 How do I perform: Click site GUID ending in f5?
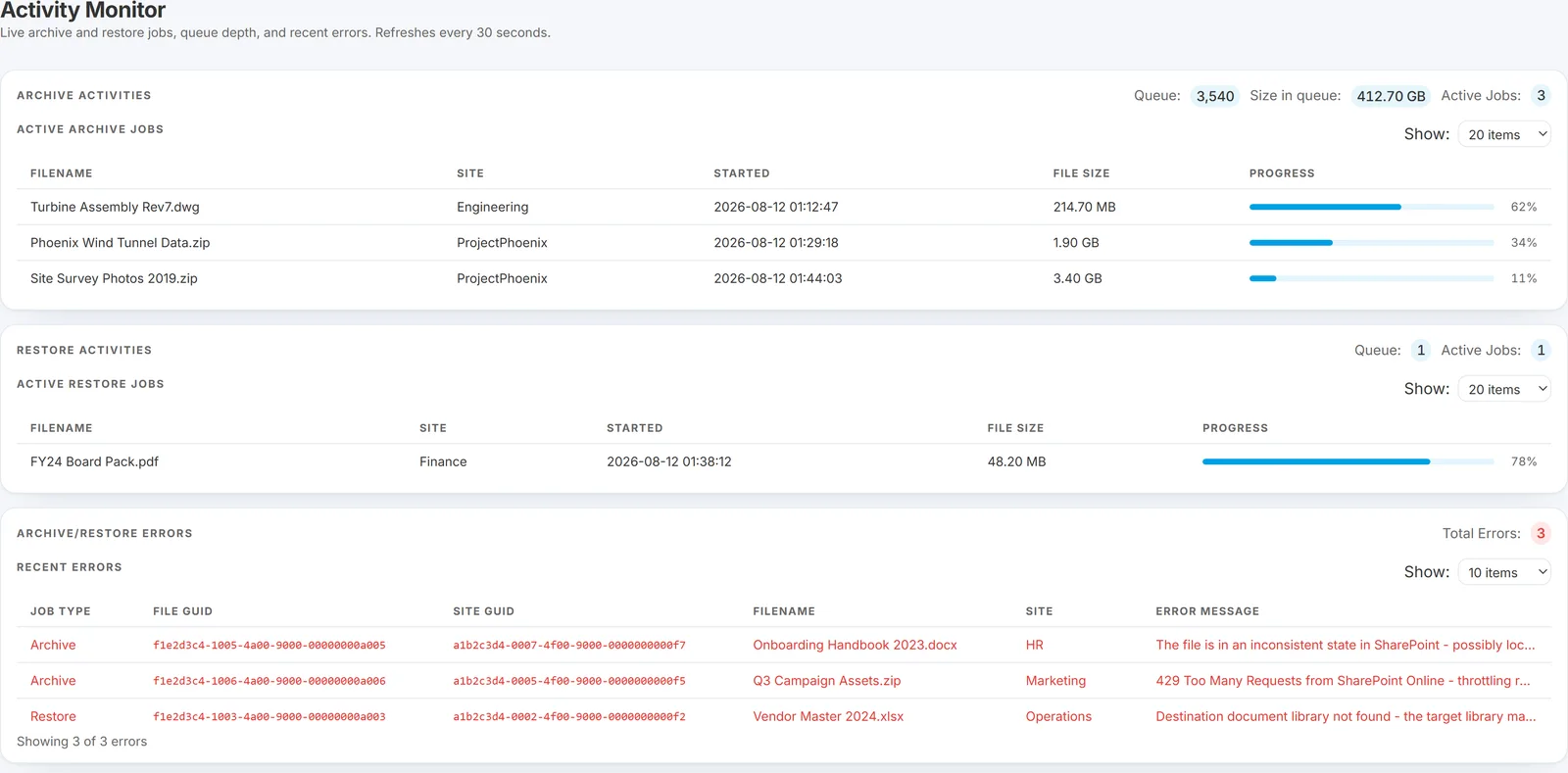569,680
